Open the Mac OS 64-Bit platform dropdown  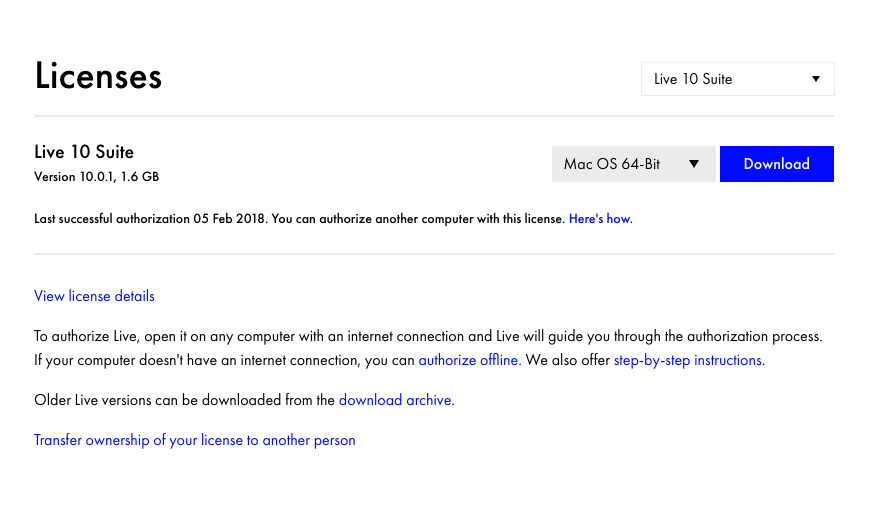[633, 164]
